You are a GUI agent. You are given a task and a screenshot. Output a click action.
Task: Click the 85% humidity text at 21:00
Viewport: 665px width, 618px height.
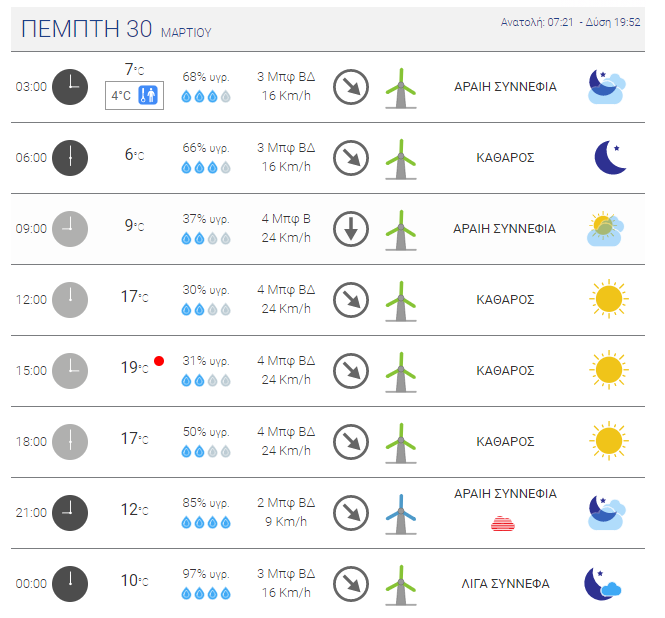coord(206,503)
